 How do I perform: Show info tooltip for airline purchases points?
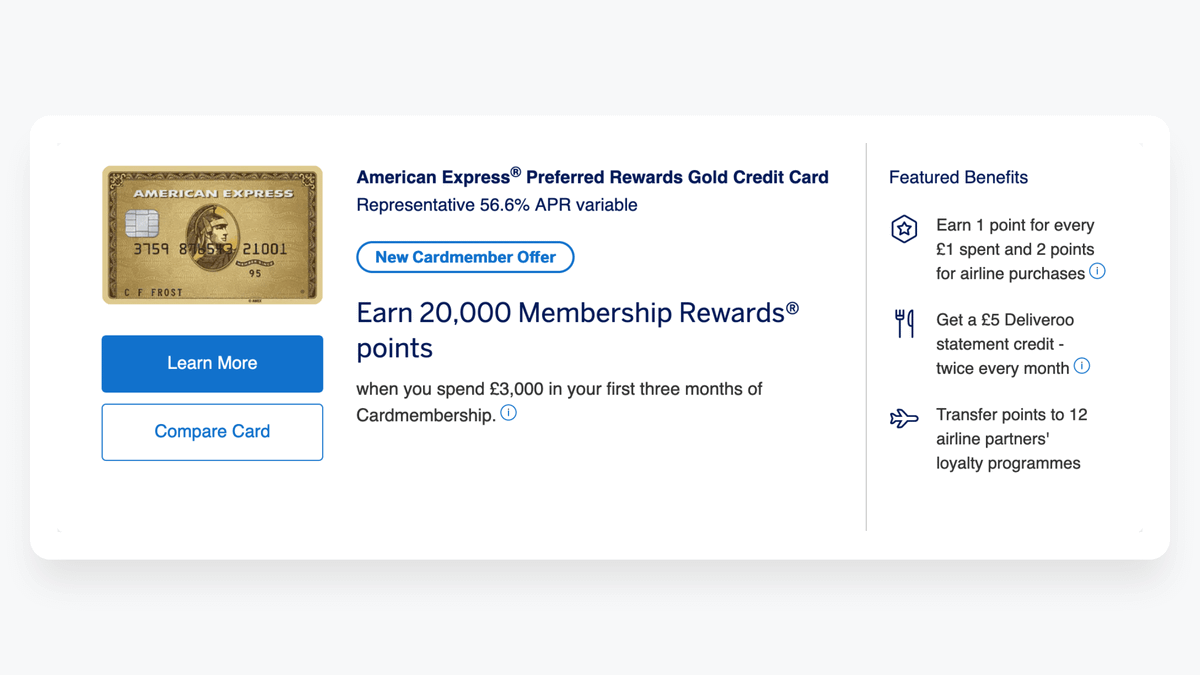1097,272
